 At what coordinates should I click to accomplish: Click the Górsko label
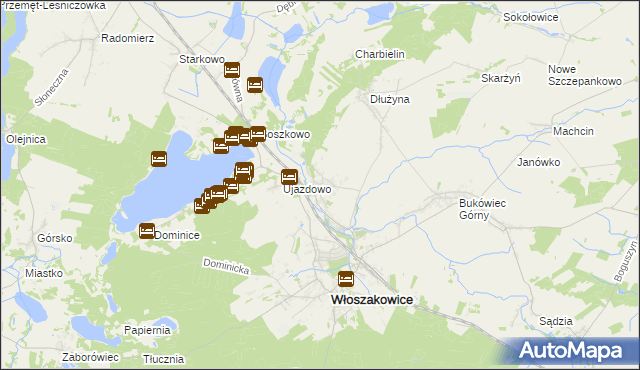pyautogui.click(x=55, y=238)
